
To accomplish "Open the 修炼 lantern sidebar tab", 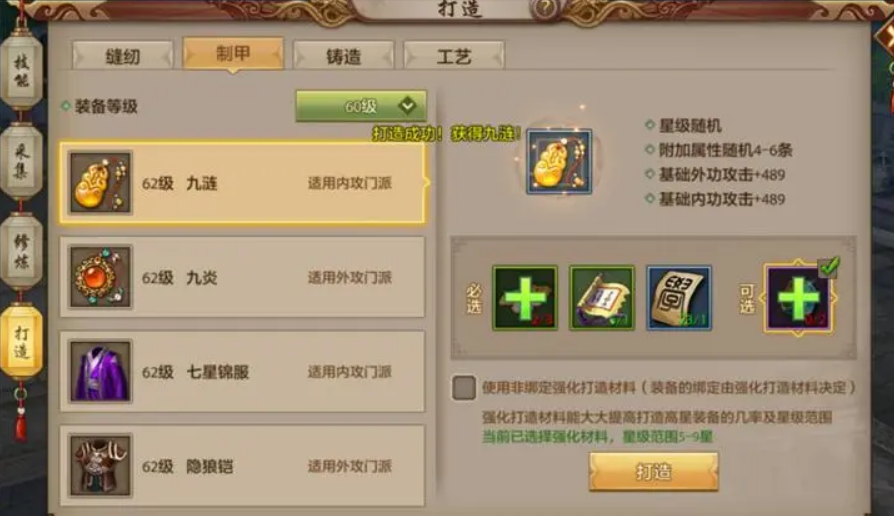I will tap(21, 251).
